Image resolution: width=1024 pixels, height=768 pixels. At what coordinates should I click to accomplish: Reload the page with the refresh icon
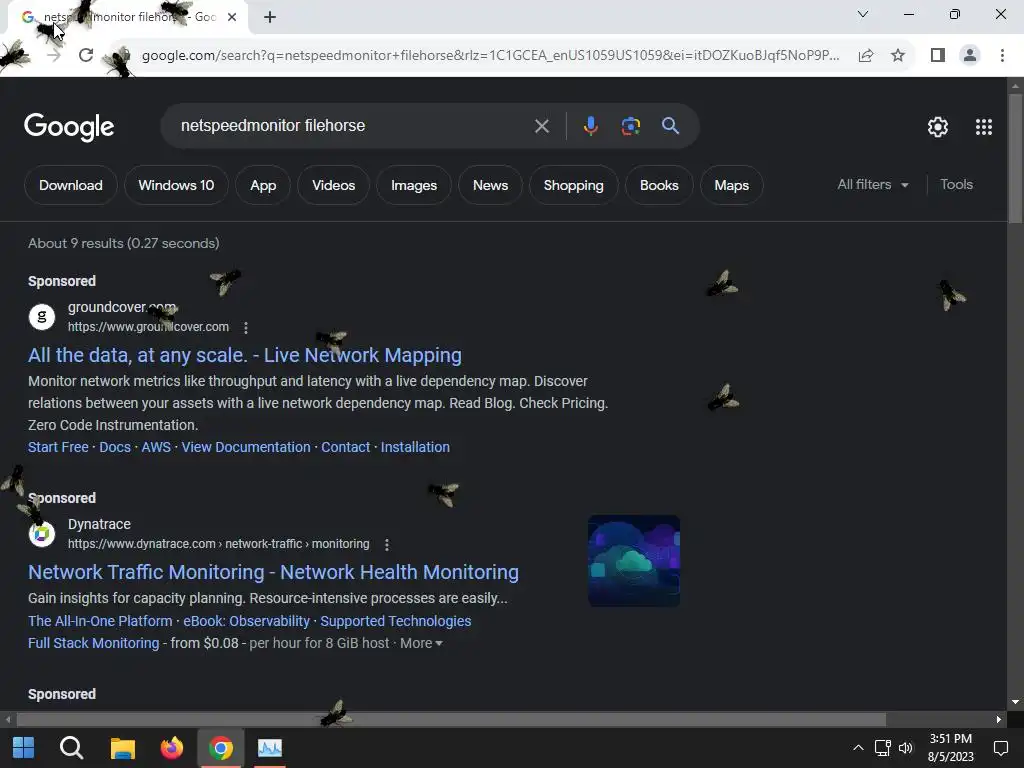coord(86,56)
